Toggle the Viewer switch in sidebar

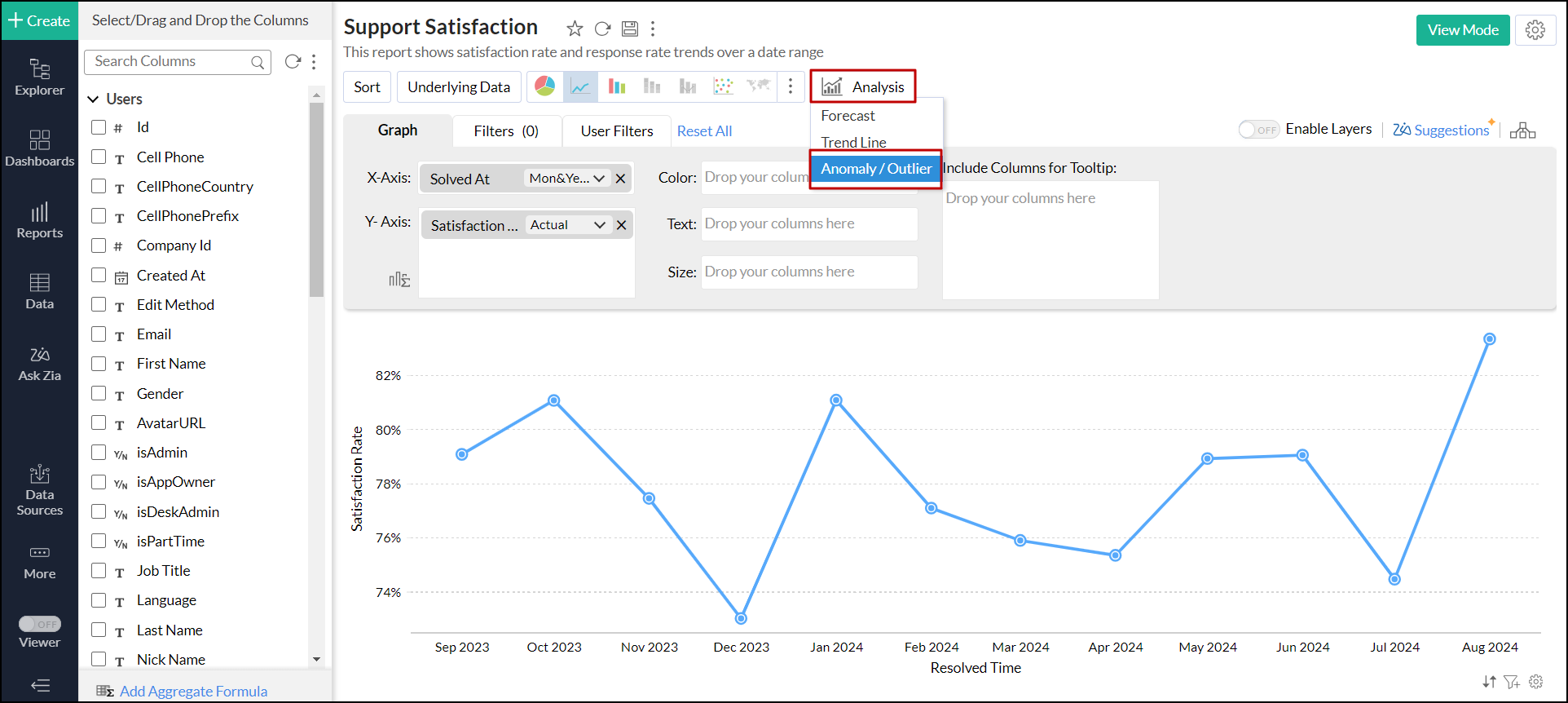click(40, 624)
